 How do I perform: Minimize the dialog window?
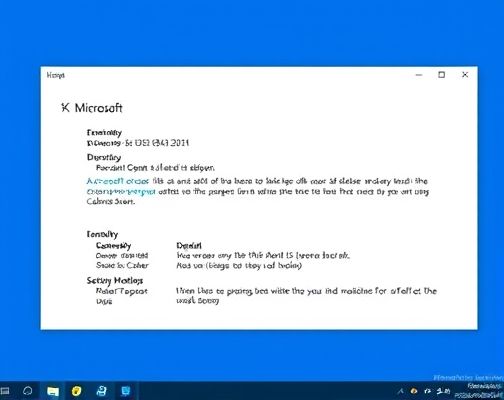[419, 75]
